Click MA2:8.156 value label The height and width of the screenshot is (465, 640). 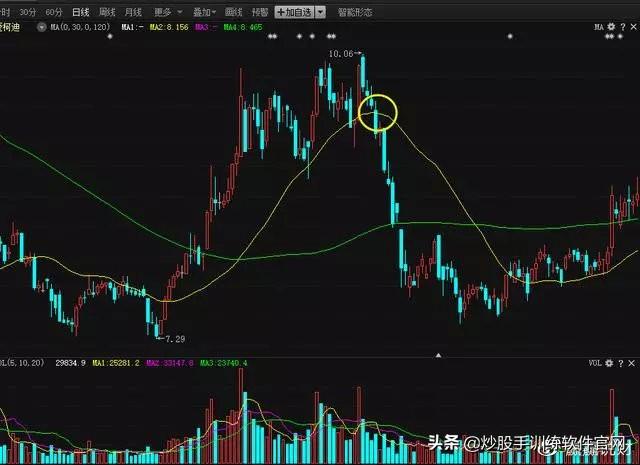coord(169,27)
